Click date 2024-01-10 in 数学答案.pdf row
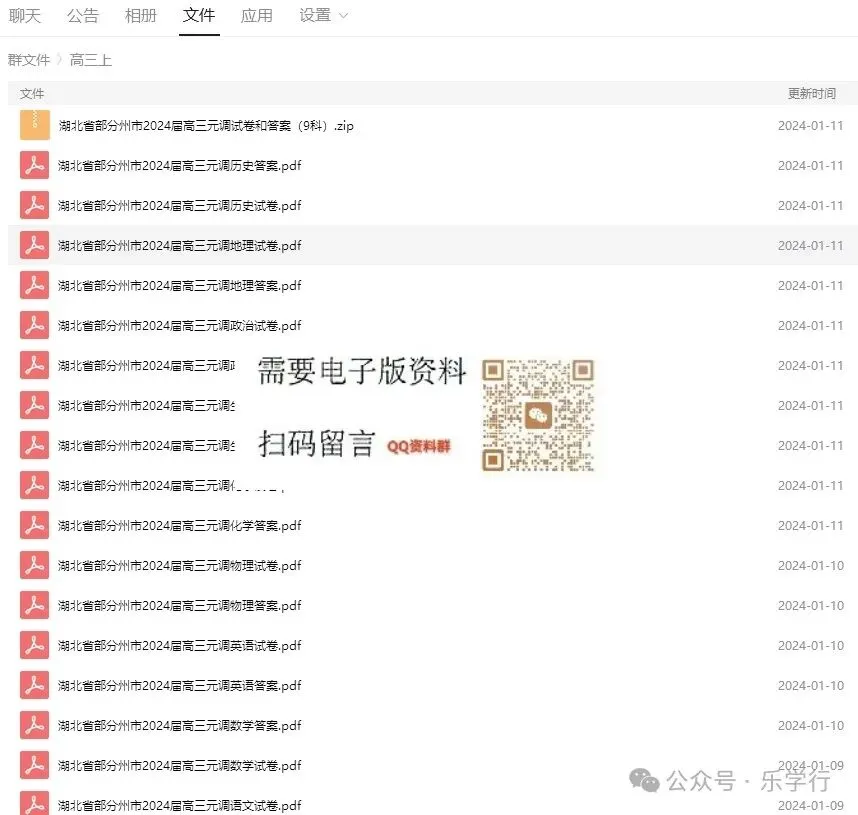 click(810, 726)
